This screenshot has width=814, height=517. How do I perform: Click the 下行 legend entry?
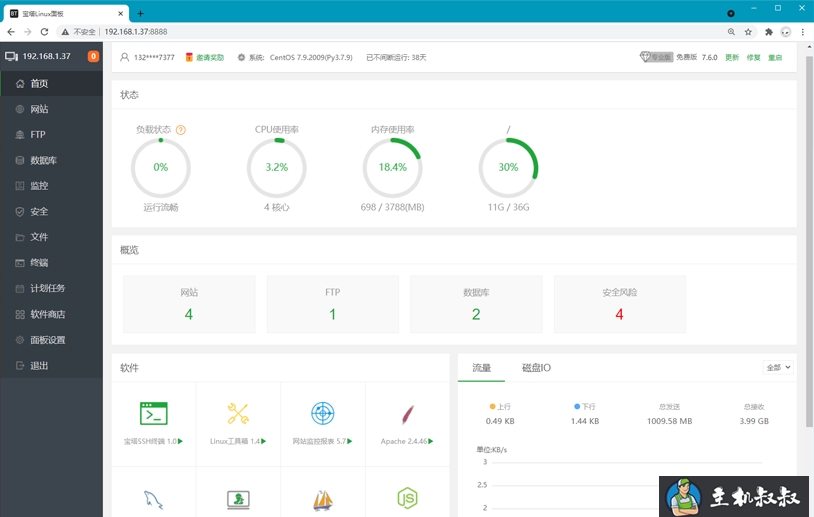585,406
